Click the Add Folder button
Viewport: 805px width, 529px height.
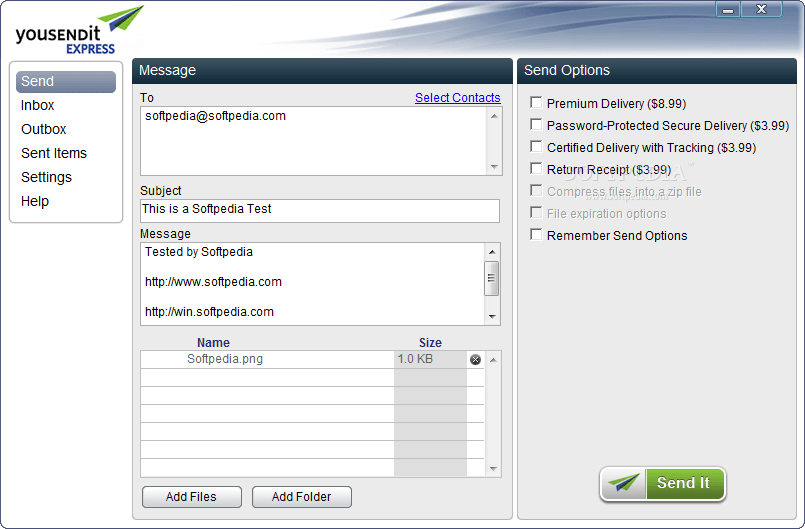click(x=302, y=497)
